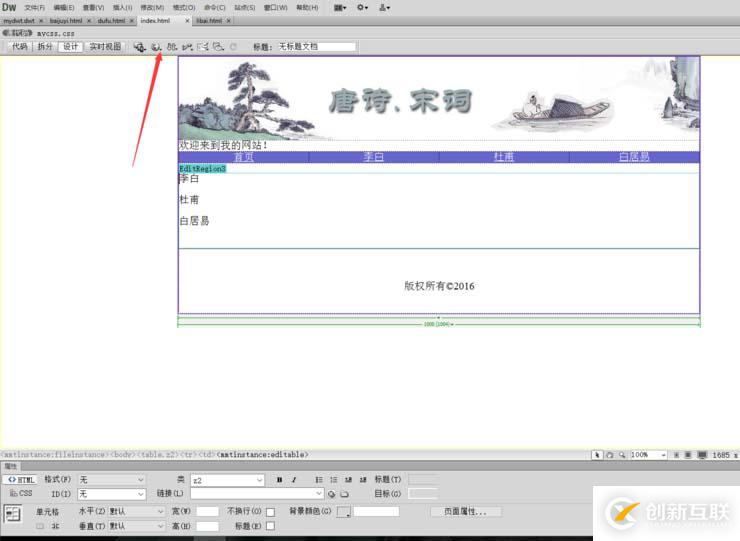Click the 白居易 link in navigation bar

(x=634, y=157)
